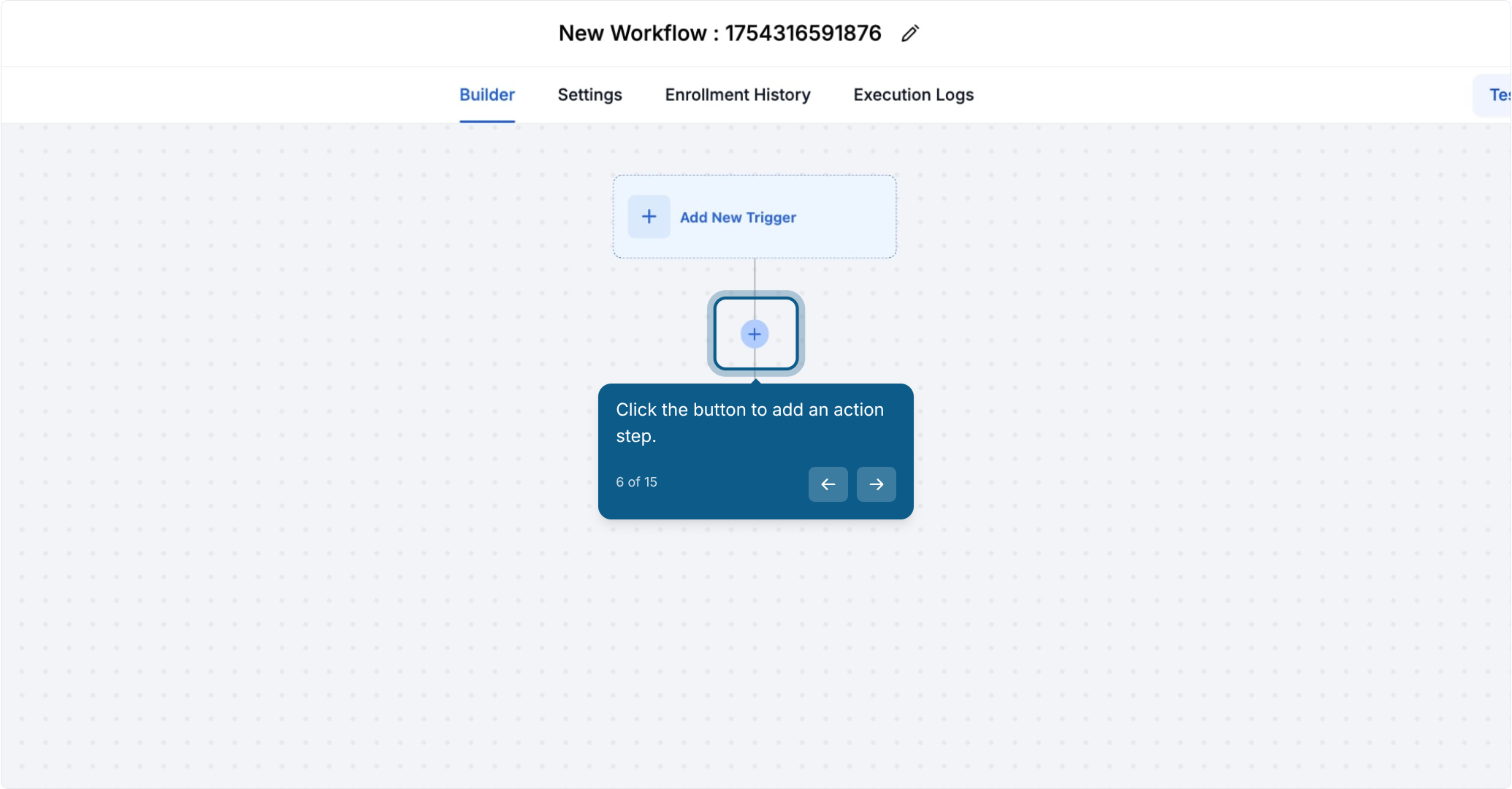Open the Builder tab
The image size is (1512, 789).
[x=487, y=95]
